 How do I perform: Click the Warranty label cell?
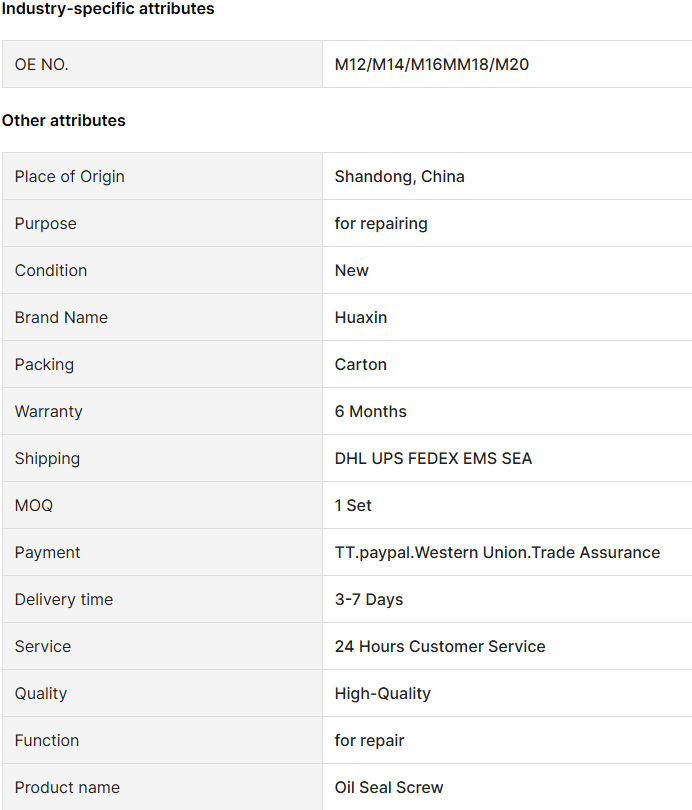[163, 411]
